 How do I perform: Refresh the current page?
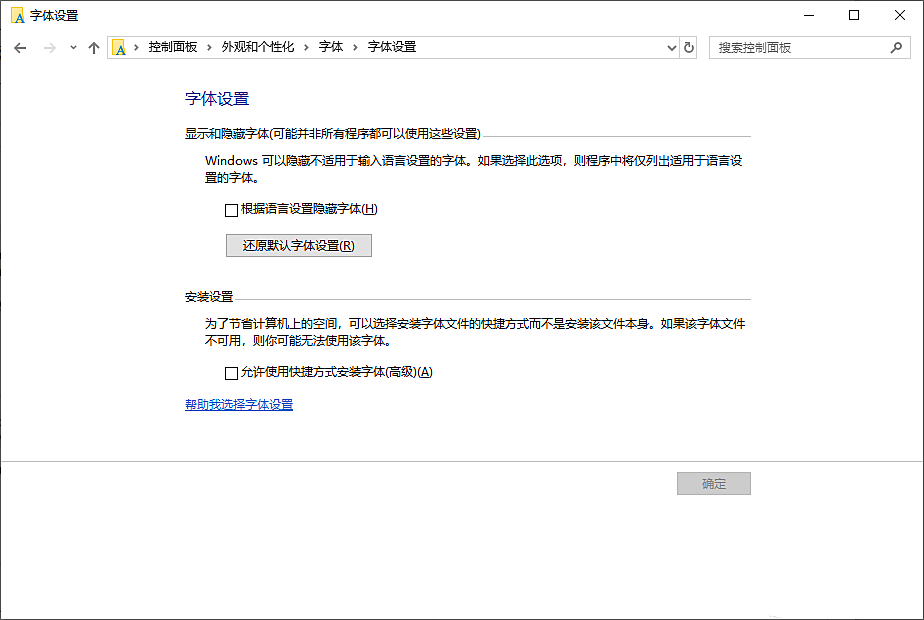coord(689,46)
